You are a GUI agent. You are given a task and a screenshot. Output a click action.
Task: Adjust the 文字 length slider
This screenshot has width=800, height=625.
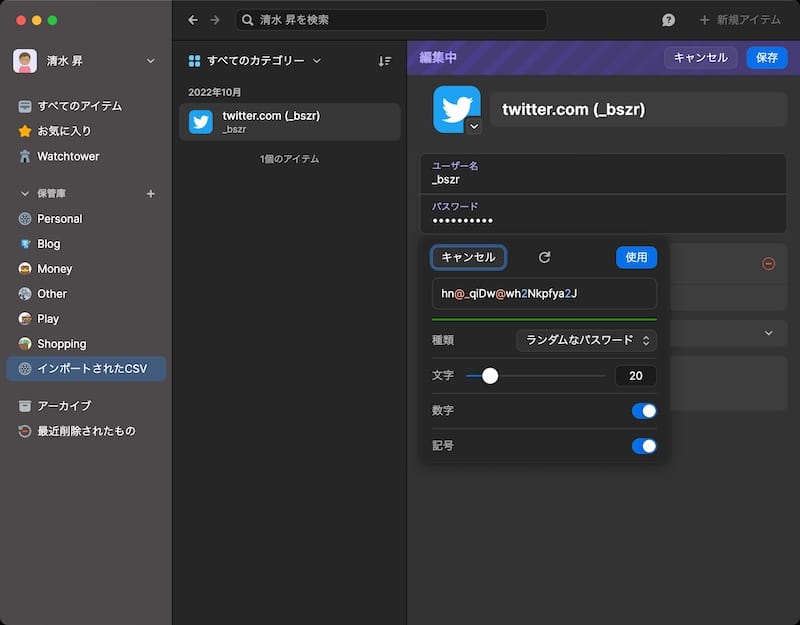pos(490,376)
